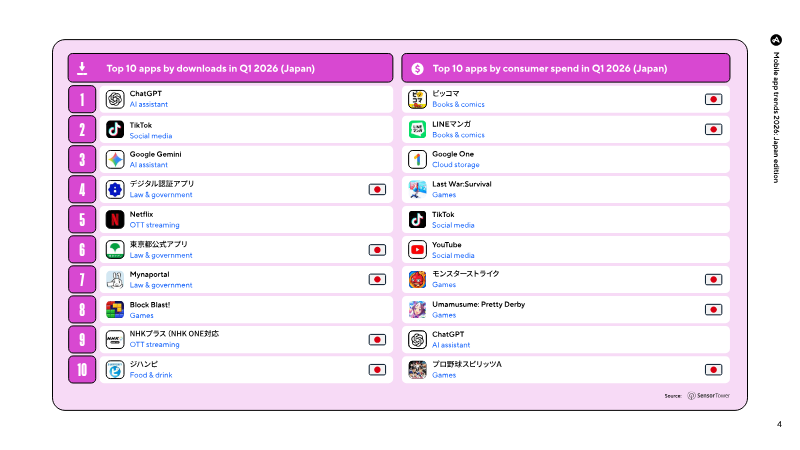Click the TikTok icon in the downloads list
Image resolution: width=800 pixels, height=450 pixels.
click(115, 130)
